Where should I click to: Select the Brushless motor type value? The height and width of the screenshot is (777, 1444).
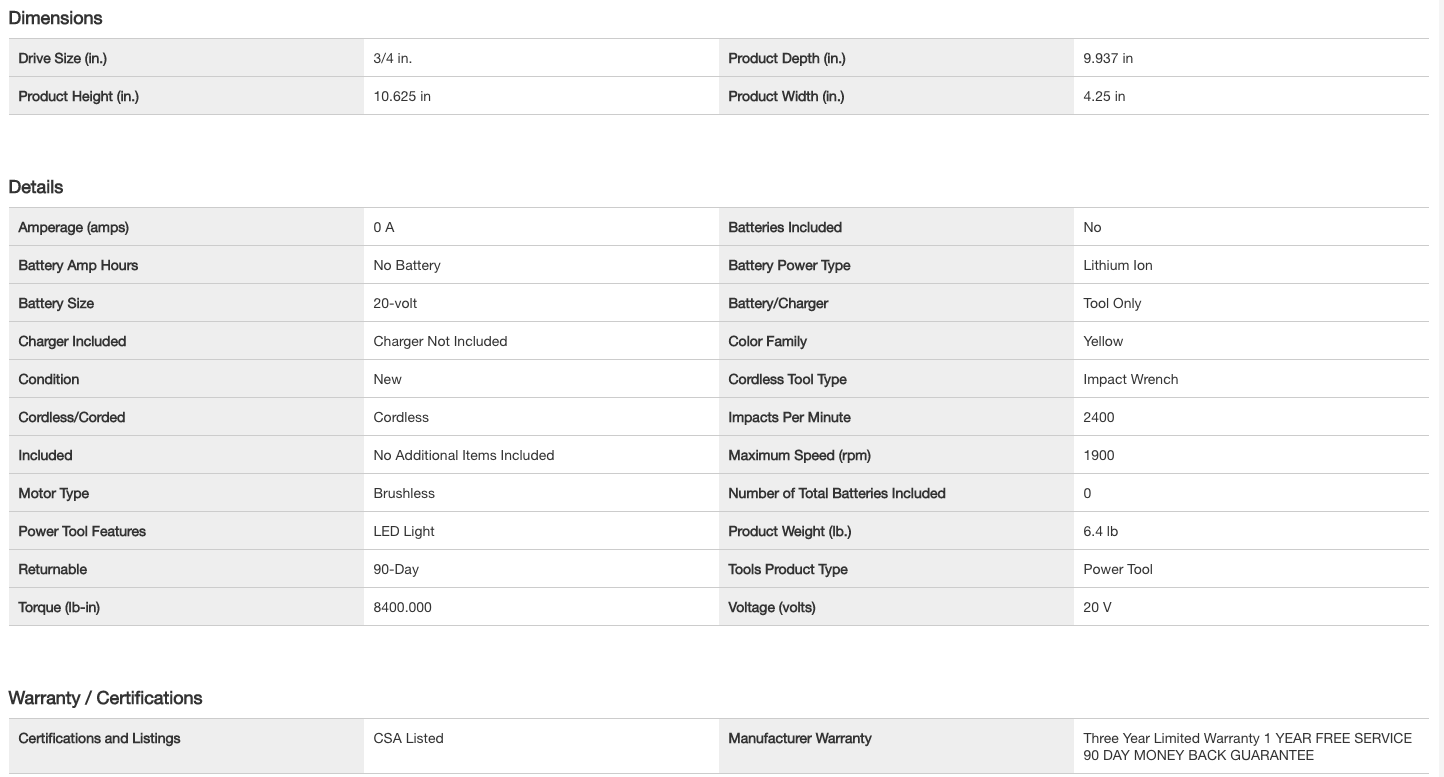(404, 493)
